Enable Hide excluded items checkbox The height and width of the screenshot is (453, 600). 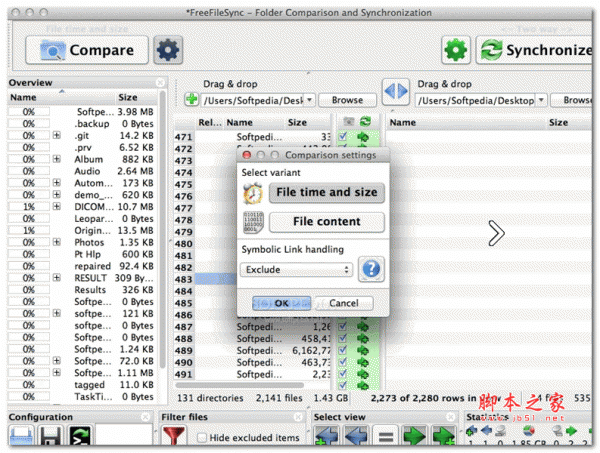[x=202, y=437]
